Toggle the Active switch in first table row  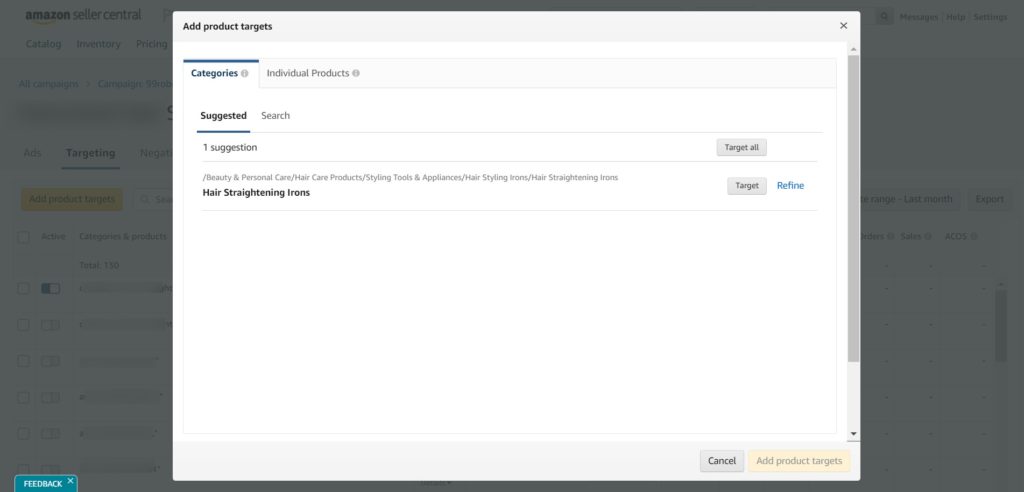click(50, 288)
